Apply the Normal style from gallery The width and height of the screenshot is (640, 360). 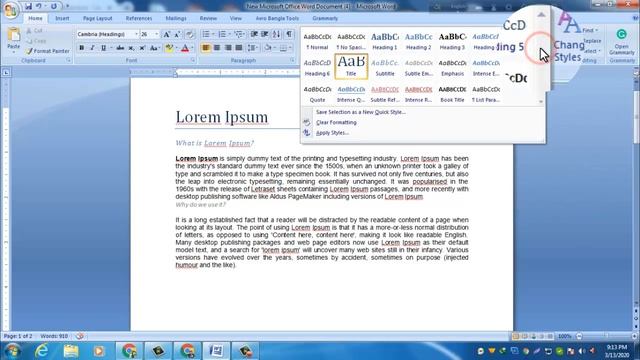pyautogui.click(x=317, y=41)
